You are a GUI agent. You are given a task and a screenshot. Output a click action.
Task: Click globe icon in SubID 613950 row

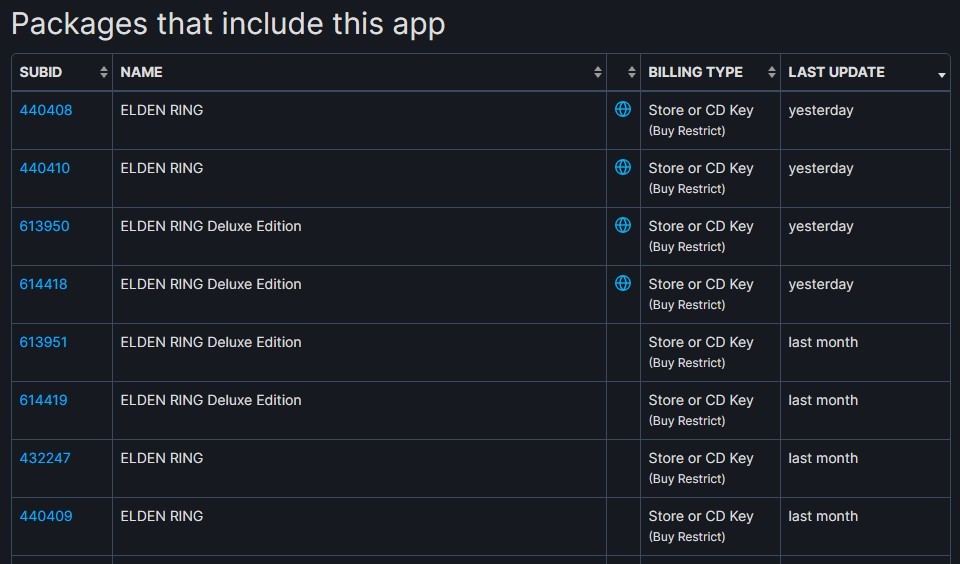(623, 225)
